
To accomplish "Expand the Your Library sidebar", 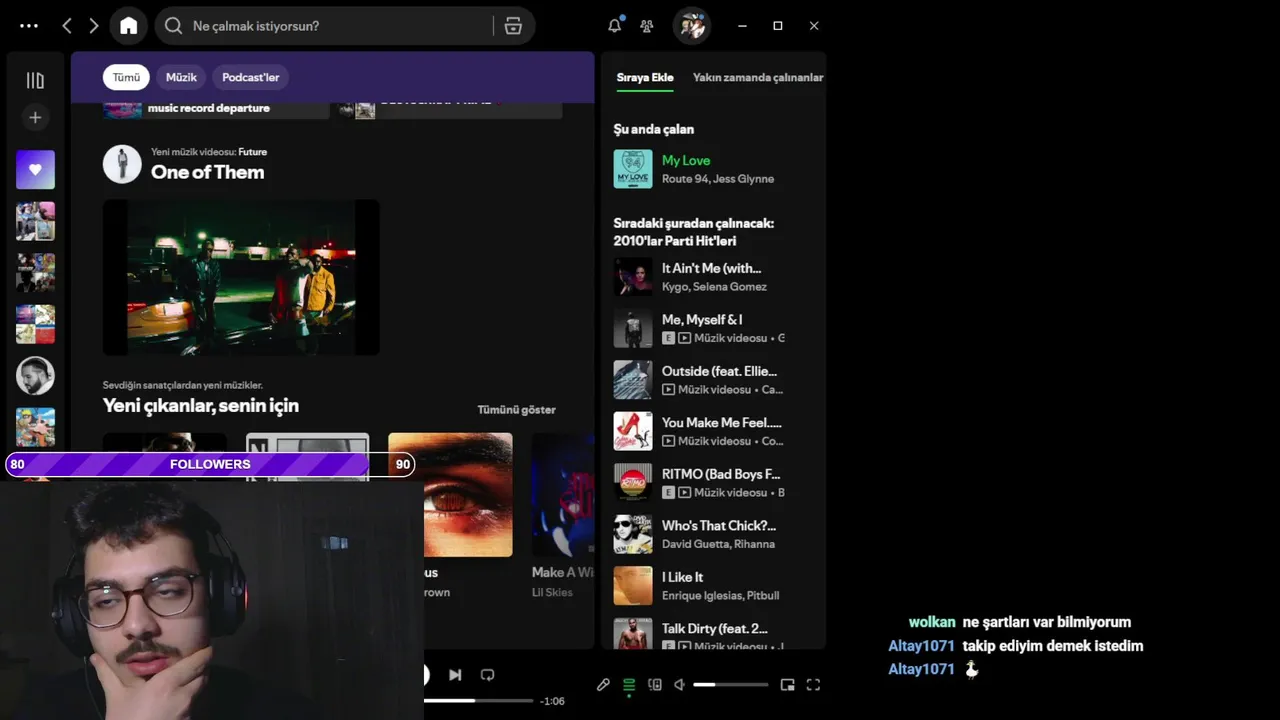I will point(35,80).
